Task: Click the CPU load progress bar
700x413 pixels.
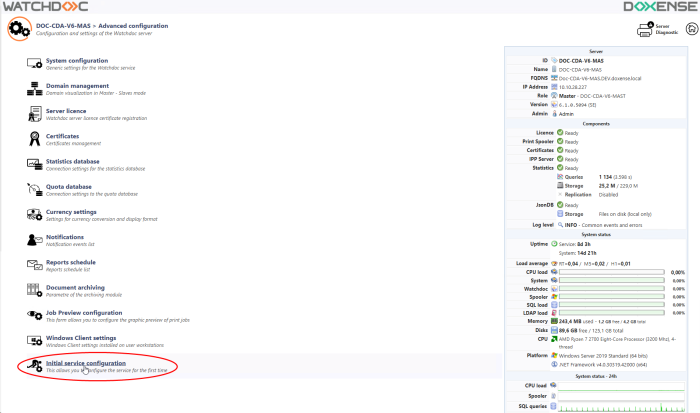Action: [x=610, y=271]
